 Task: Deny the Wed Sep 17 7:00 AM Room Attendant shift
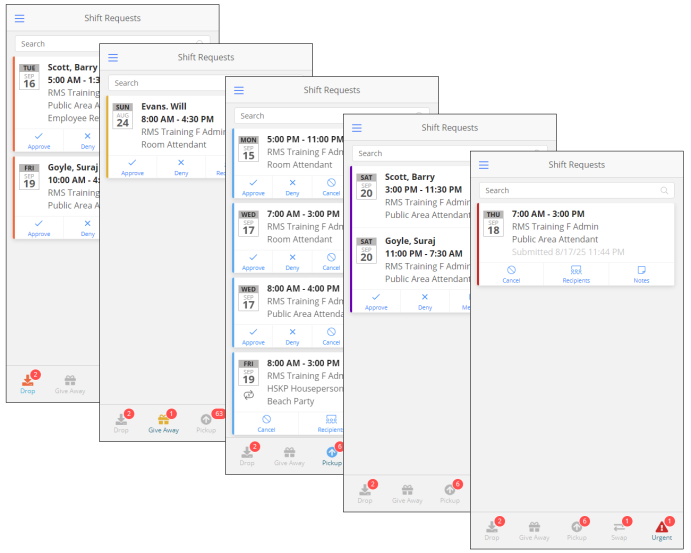292,262
